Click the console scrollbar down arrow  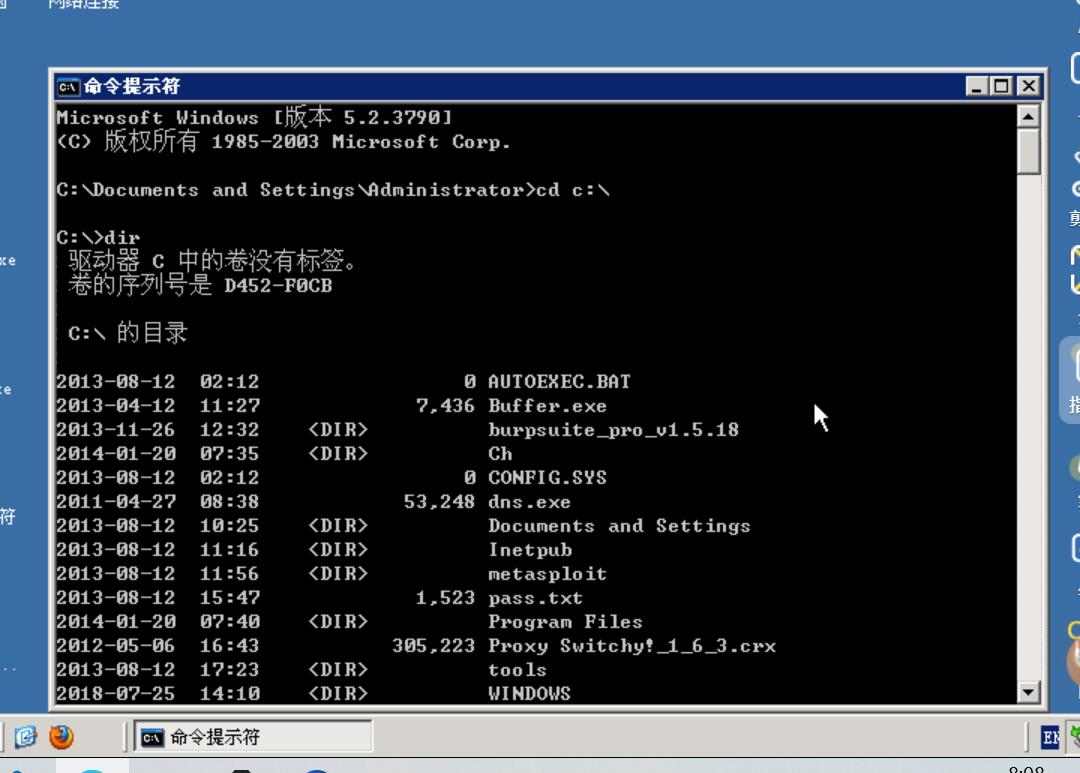(1028, 692)
